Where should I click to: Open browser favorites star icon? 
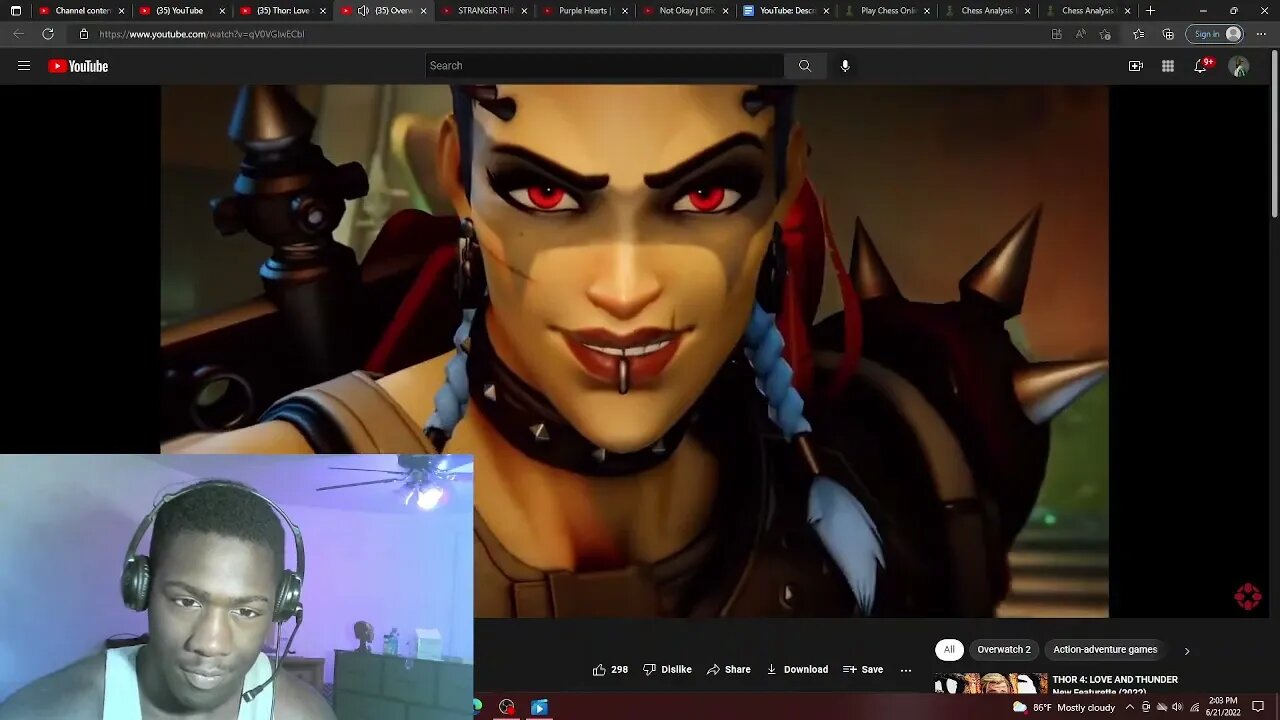click(1138, 34)
